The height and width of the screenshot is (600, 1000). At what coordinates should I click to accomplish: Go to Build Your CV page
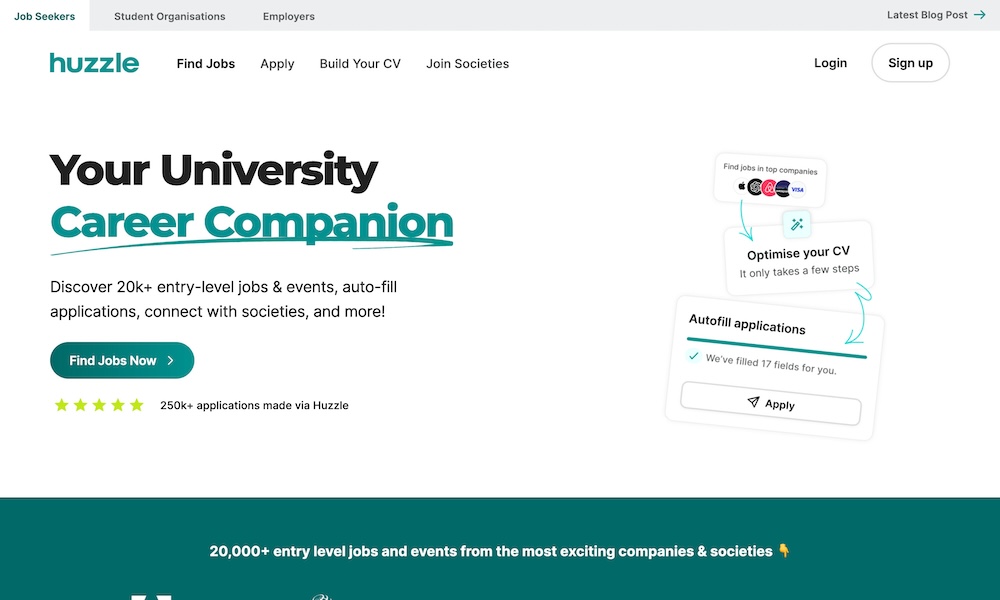[360, 63]
